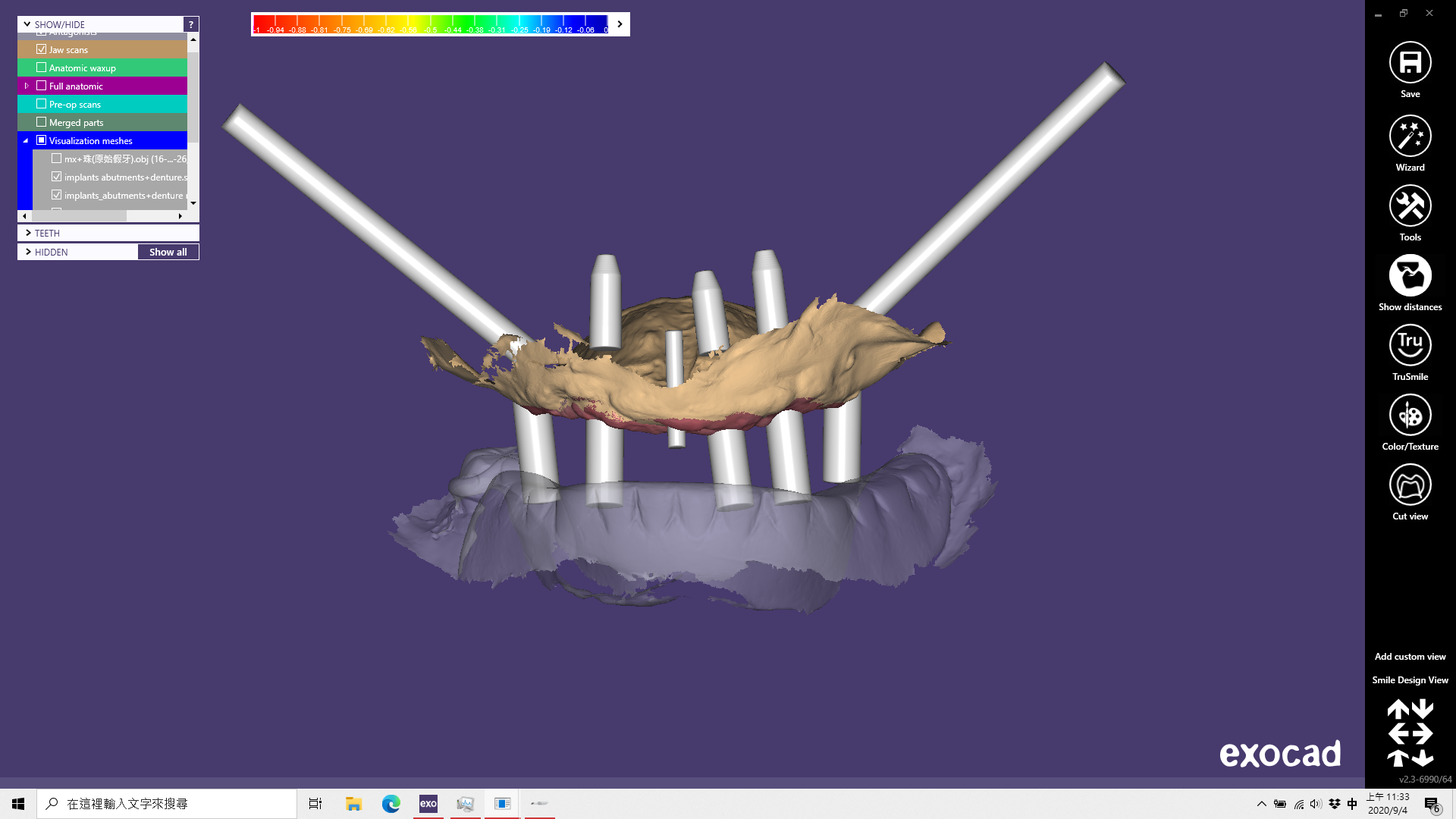This screenshot has height=819, width=1456.
Task: Check the Pre-op scans checkbox
Action: pyautogui.click(x=42, y=104)
